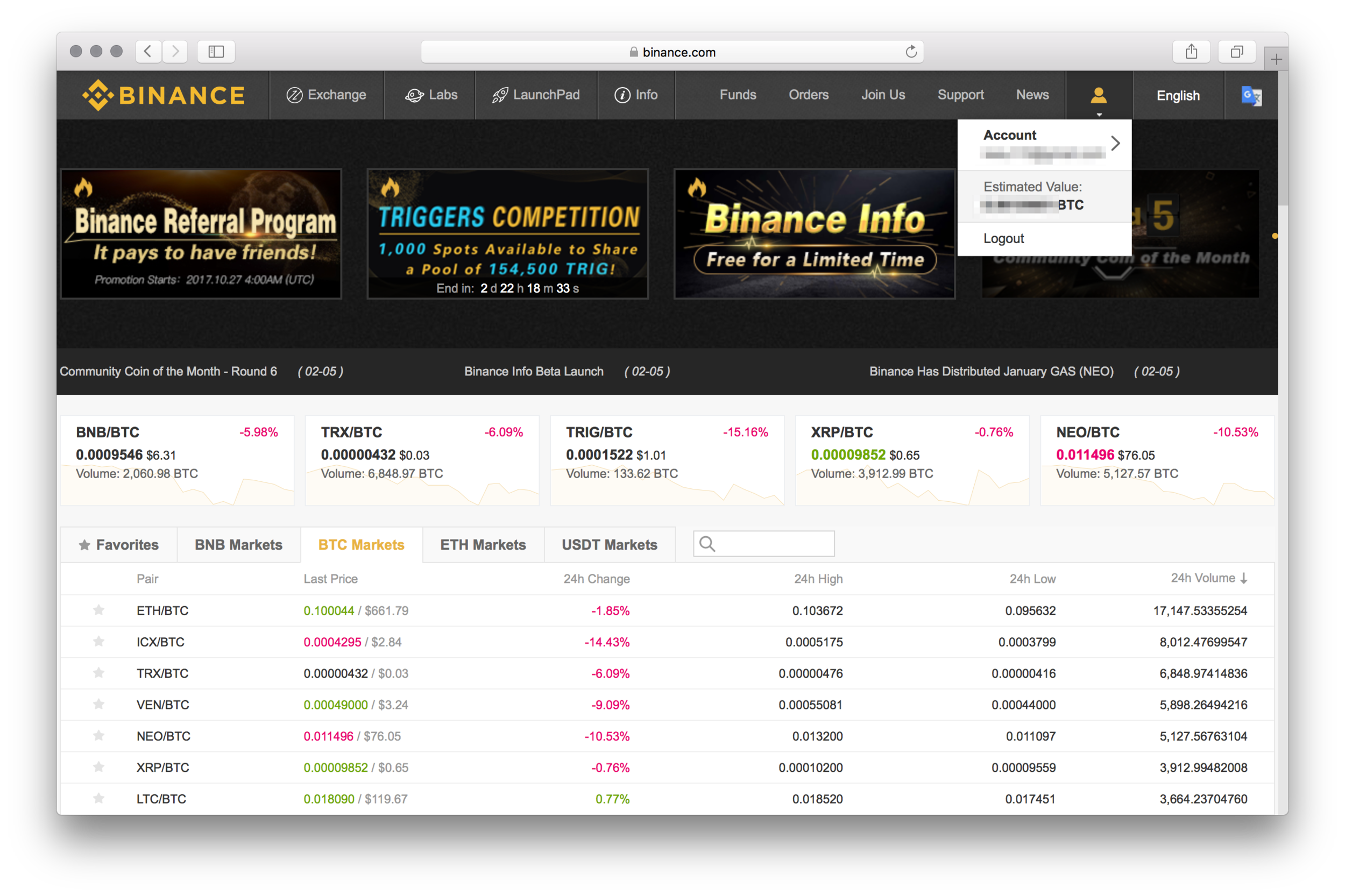Favorite the TRX/BTC pair star

[x=99, y=673]
